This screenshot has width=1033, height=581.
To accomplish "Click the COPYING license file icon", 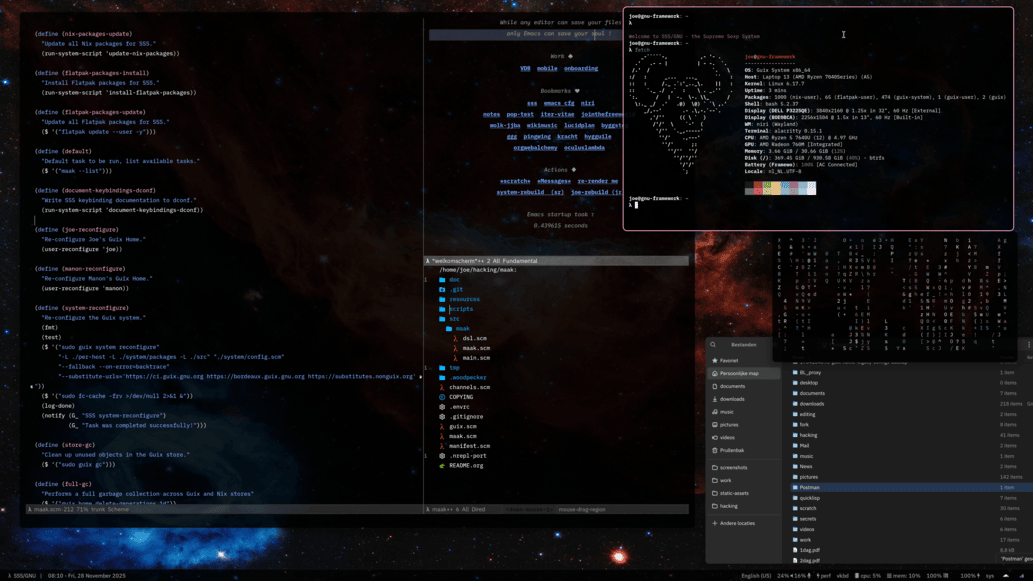I will click(x=442, y=397).
